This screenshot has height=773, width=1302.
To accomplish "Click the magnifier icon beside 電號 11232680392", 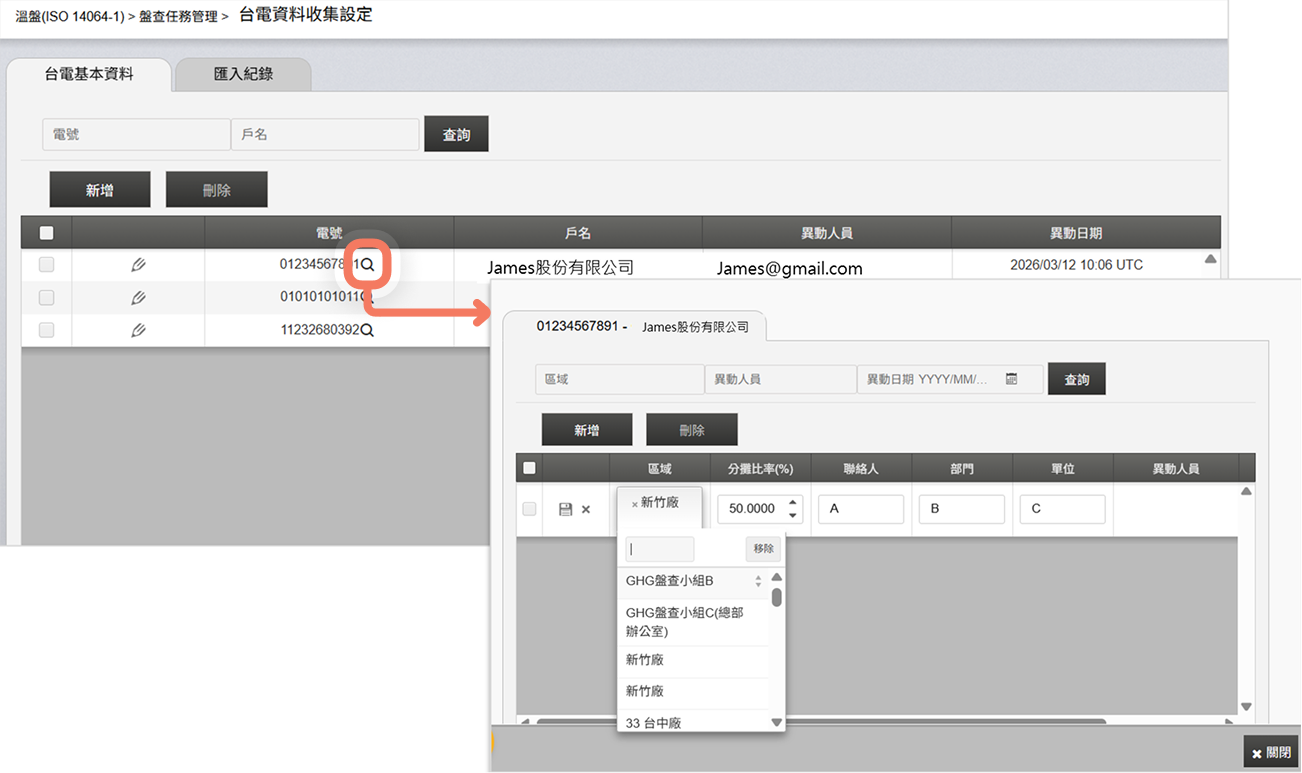I will click(x=367, y=330).
